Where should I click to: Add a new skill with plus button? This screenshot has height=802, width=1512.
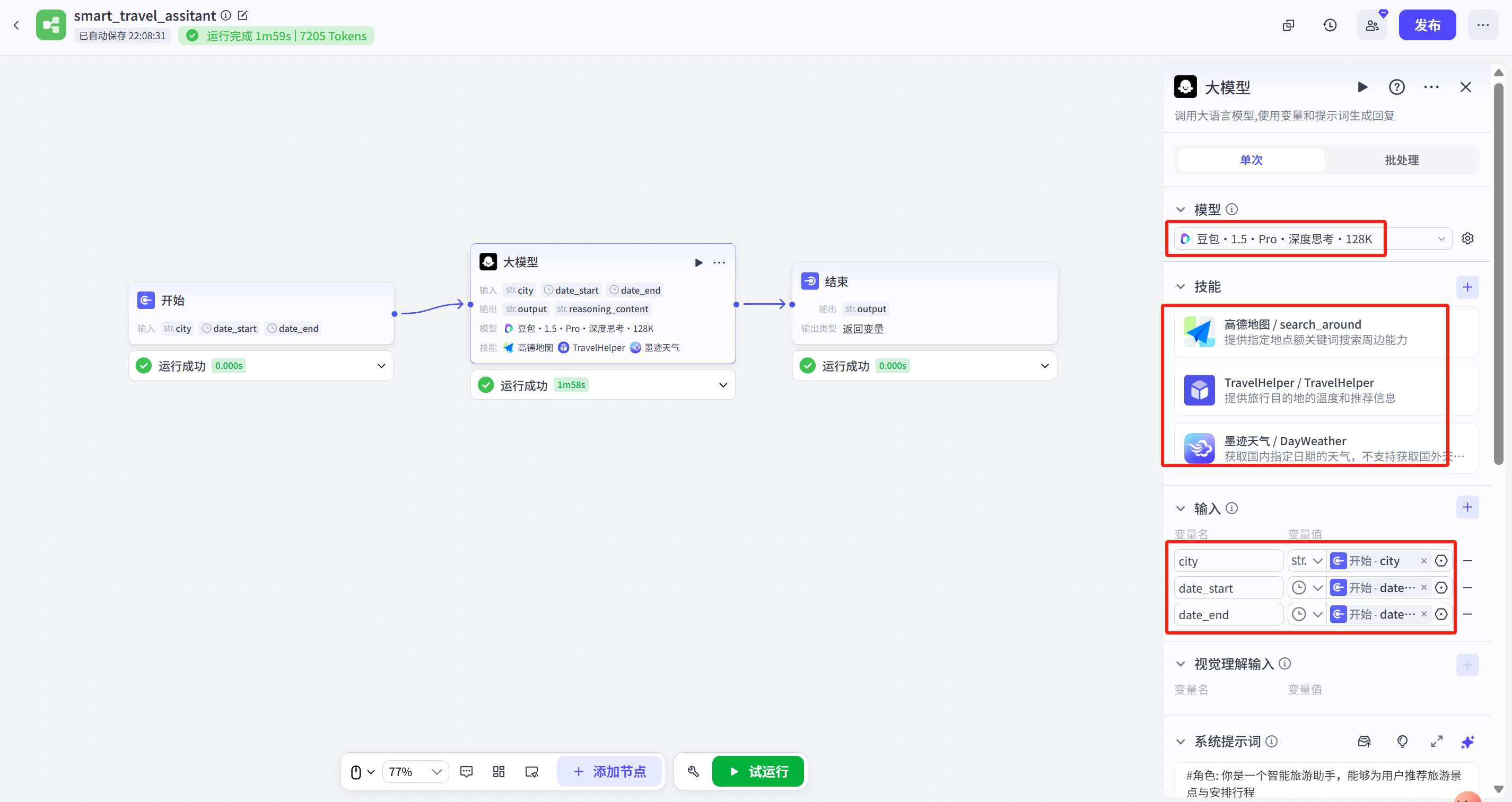tap(1467, 287)
